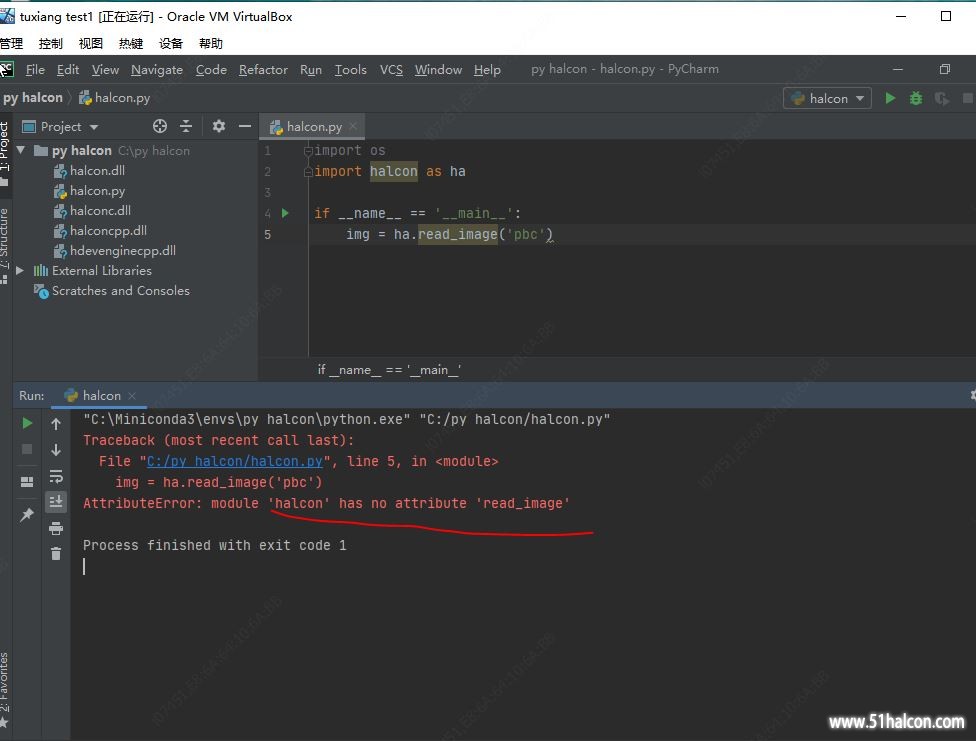Select halconc.dll in the project tree
This screenshot has width=976, height=741.
[x=92, y=210]
